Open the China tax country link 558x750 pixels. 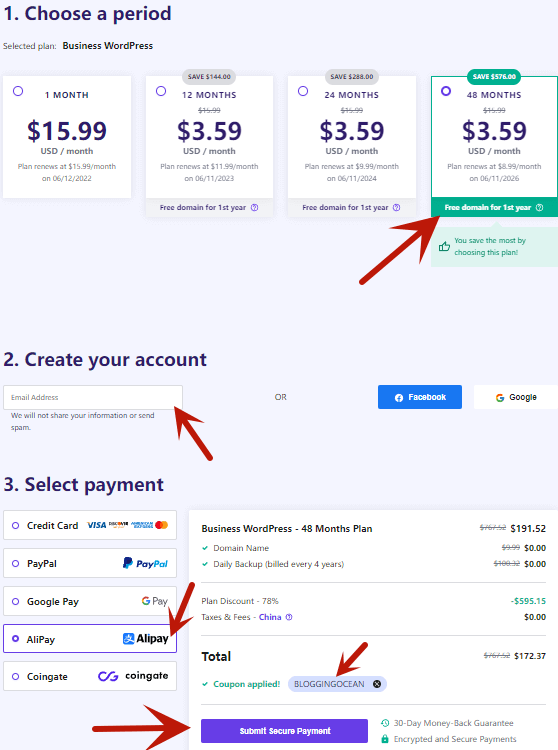(x=270, y=617)
